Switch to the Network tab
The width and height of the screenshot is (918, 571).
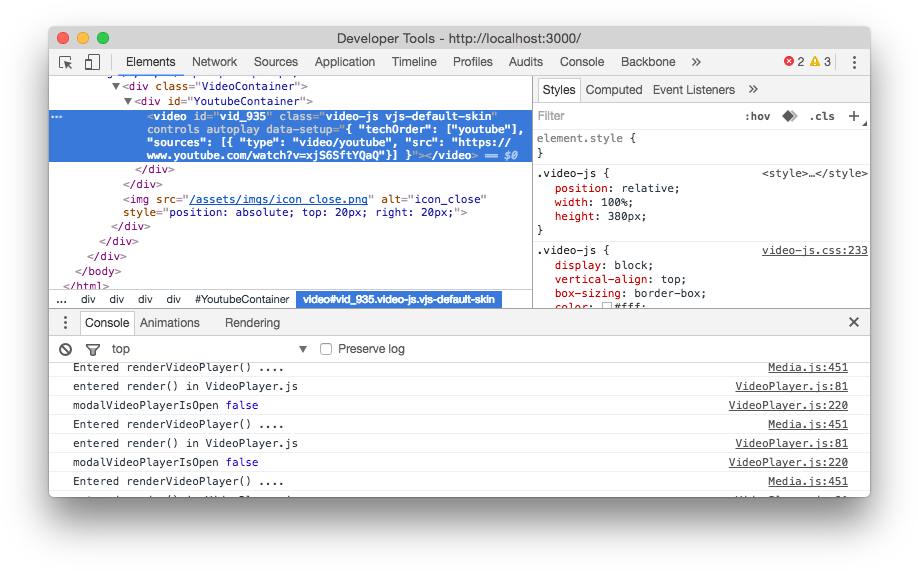click(214, 62)
